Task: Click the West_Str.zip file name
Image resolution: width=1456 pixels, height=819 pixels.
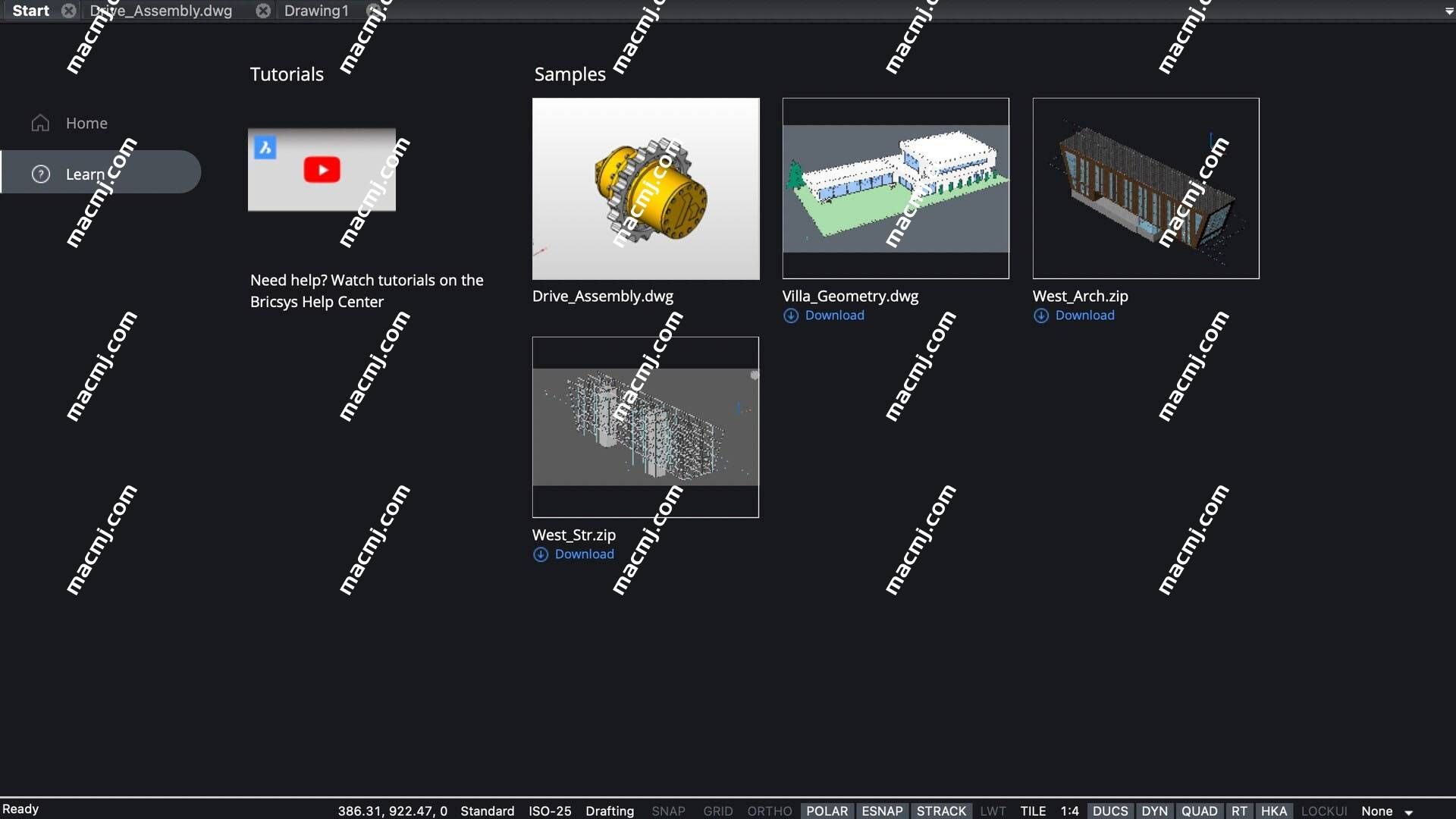Action: (574, 535)
